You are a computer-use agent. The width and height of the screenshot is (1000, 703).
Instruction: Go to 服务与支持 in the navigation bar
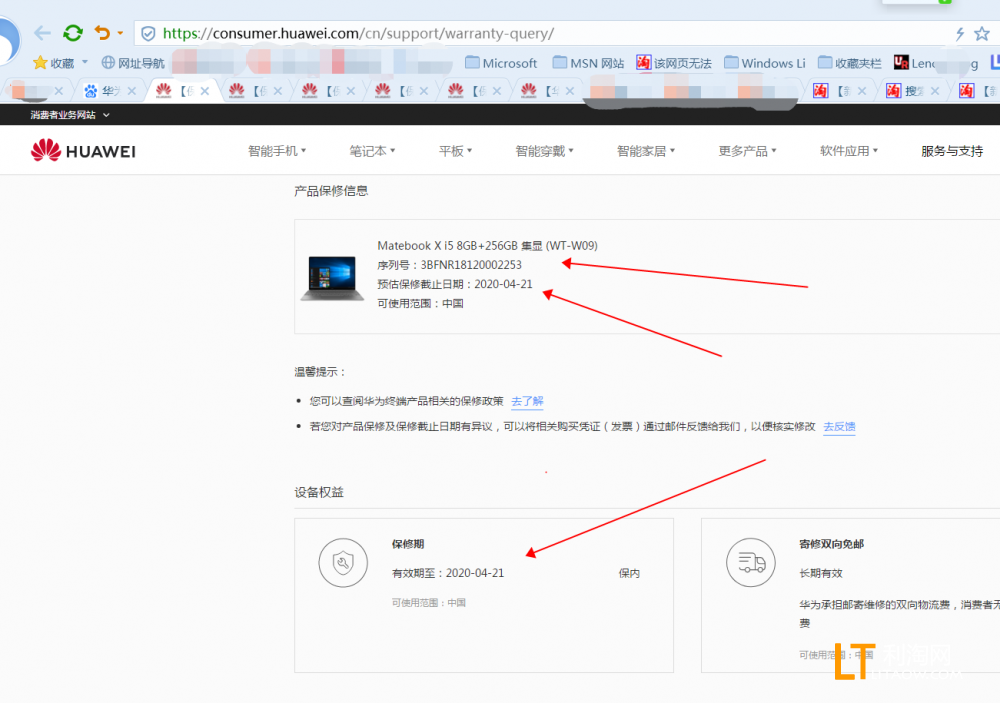pyautogui.click(x=952, y=151)
